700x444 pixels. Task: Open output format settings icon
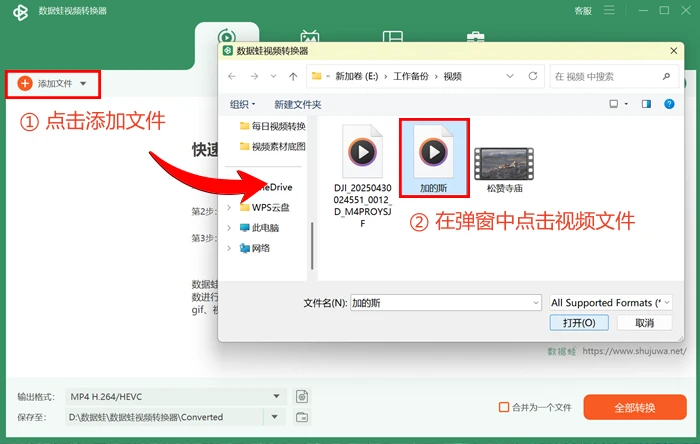[x=302, y=396]
